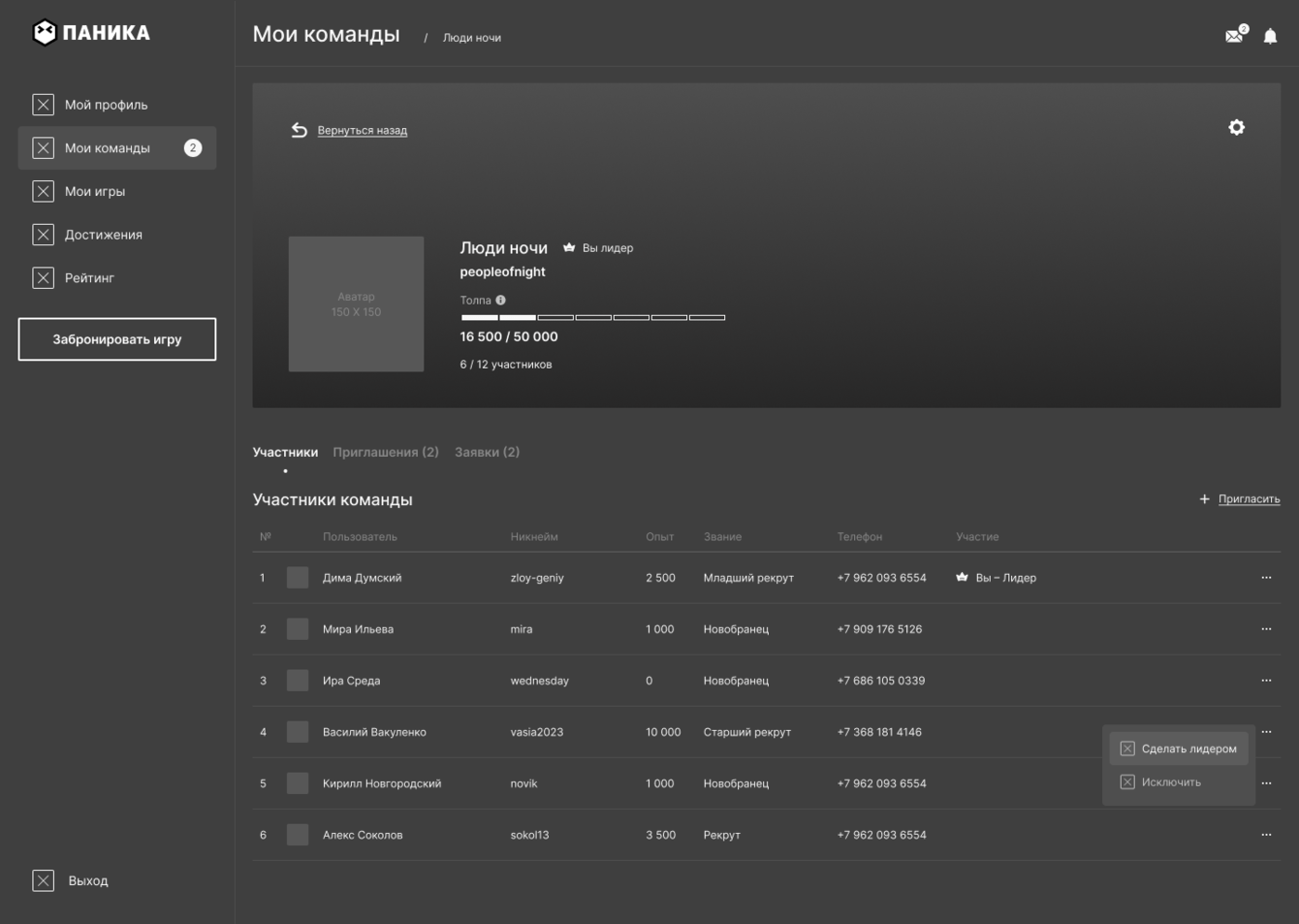Click the info icon next to Толпа

tap(501, 301)
